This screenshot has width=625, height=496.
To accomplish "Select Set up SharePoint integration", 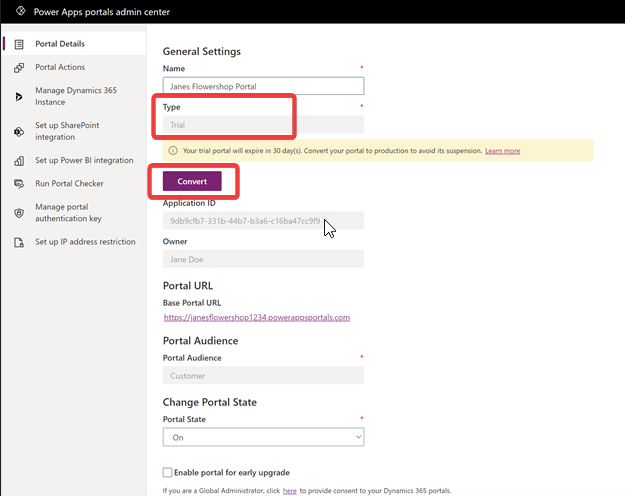I will coord(67,131).
